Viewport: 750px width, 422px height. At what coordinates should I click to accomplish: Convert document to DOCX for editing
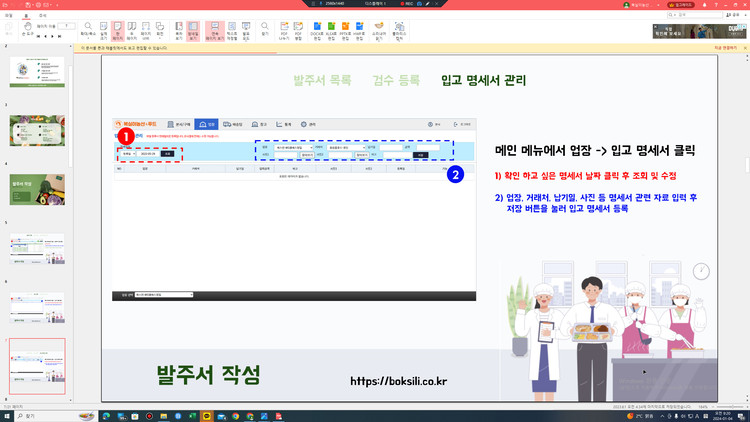pyautogui.click(x=317, y=31)
